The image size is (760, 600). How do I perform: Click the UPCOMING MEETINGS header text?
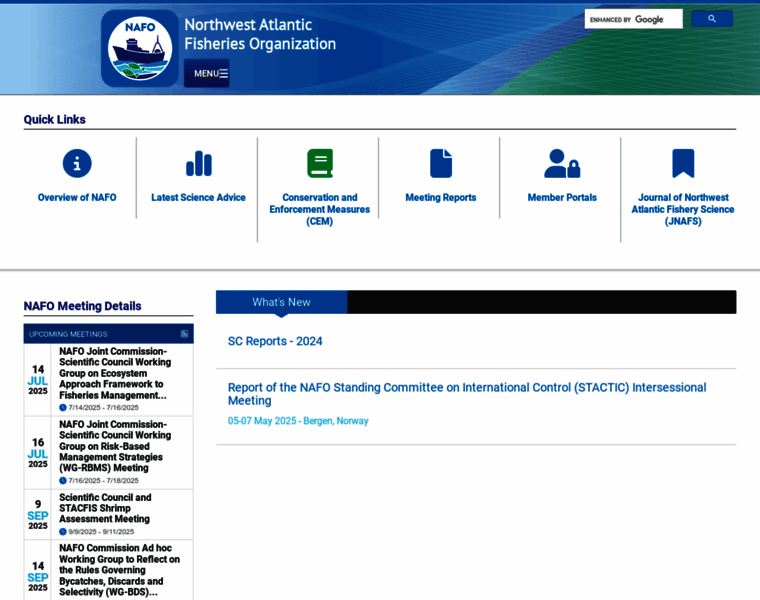(68, 334)
